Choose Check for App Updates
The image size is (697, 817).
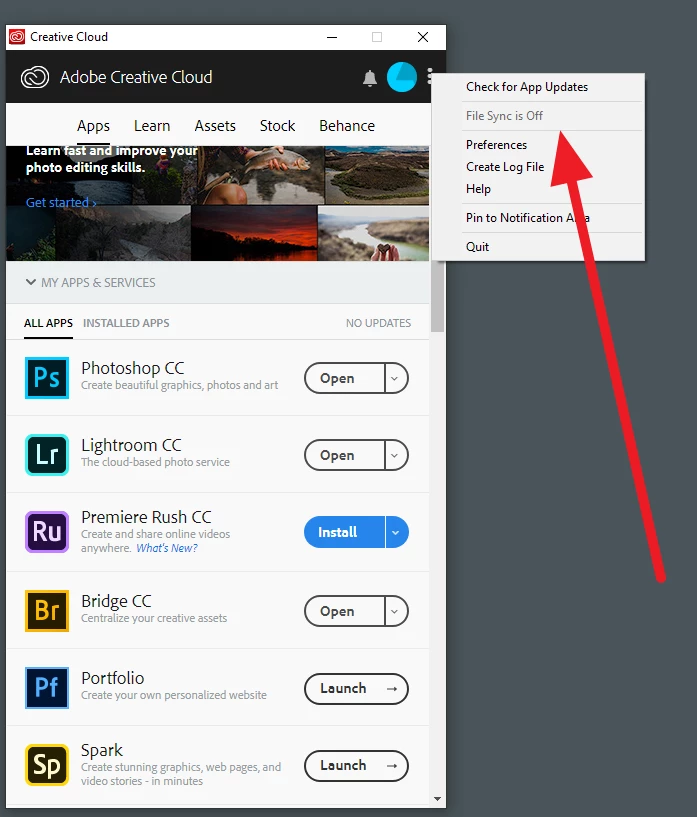538,87
